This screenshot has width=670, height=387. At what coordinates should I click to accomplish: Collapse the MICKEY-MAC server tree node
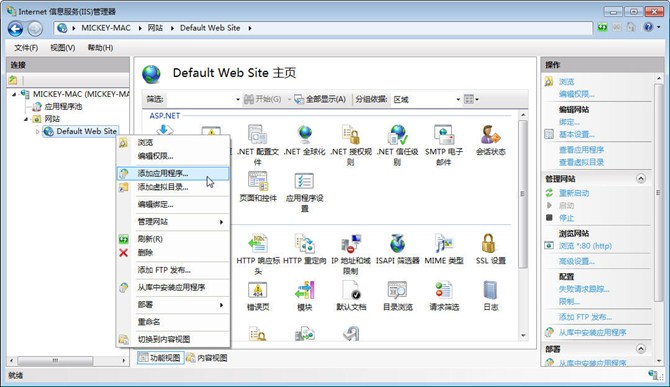point(14,94)
